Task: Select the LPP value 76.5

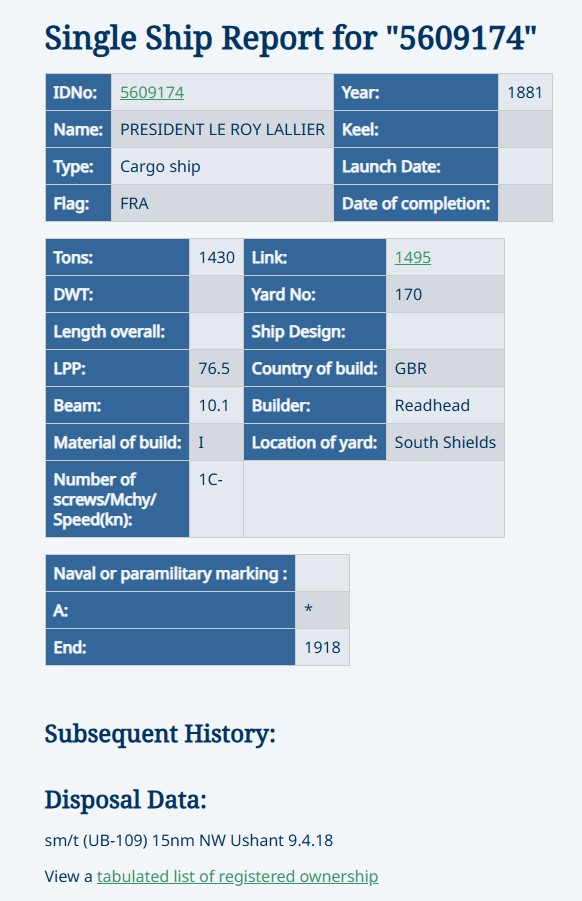Action: 214,368
